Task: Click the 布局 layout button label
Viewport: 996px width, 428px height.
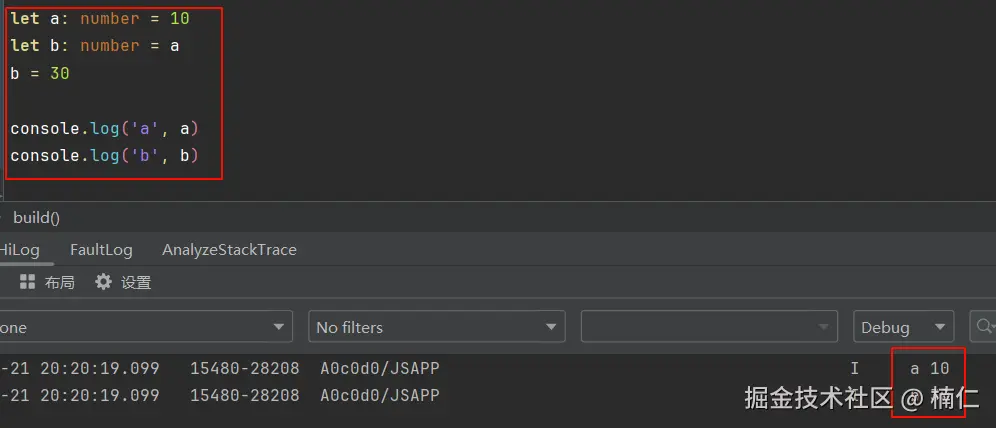Action: (60, 283)
